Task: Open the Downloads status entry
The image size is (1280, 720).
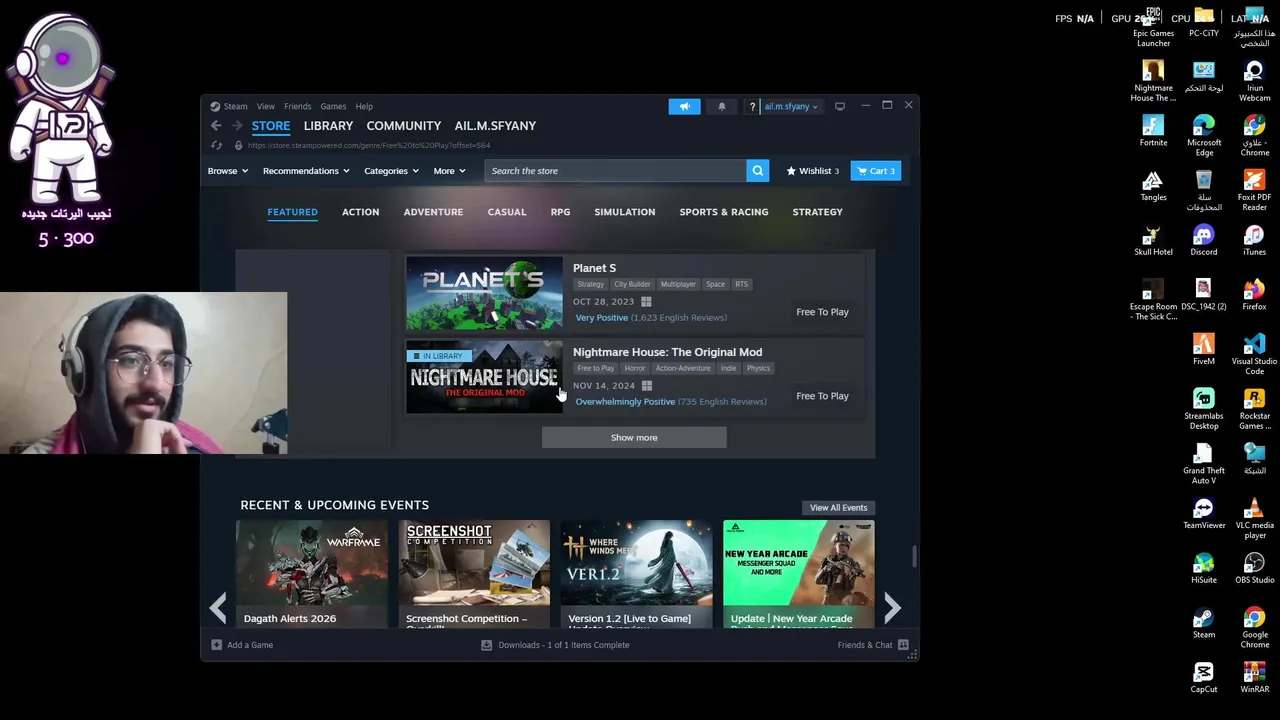Action: click(555, 645)
